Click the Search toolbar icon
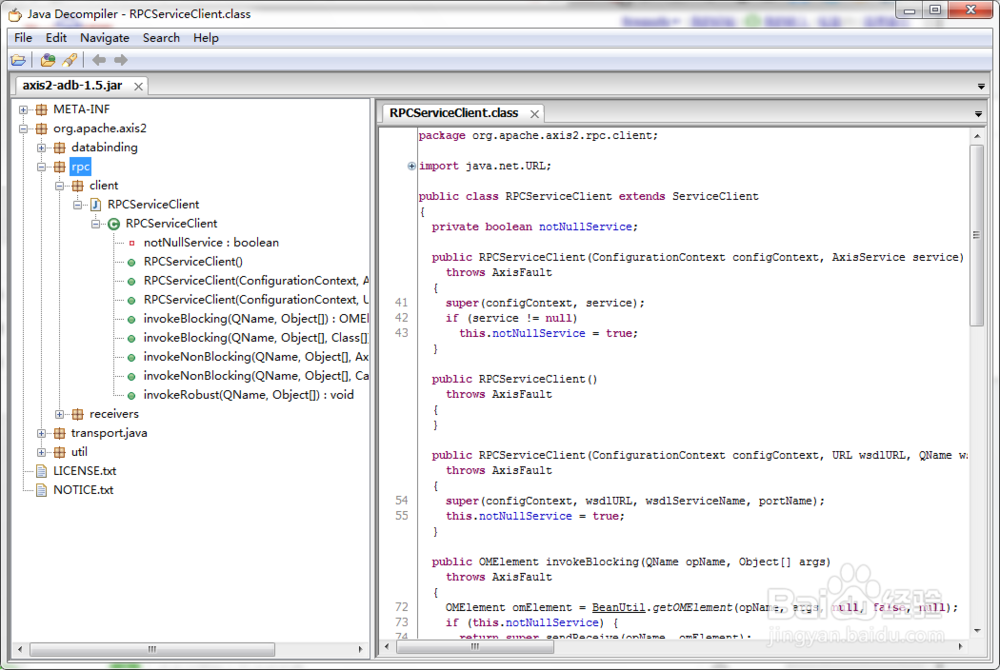 click(70, 61)
